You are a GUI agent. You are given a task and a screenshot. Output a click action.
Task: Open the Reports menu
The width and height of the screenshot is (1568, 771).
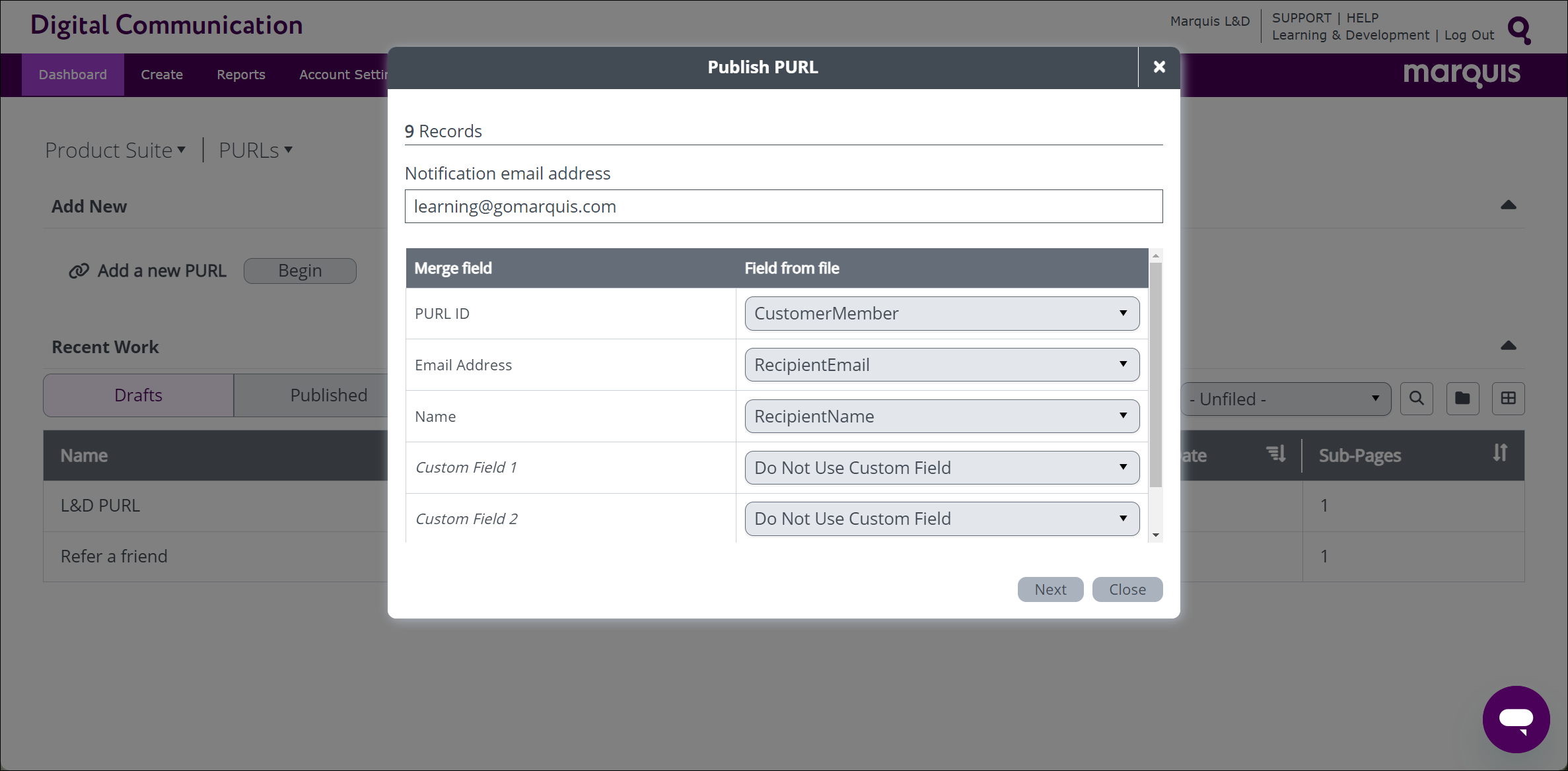[x=240, y=75]
